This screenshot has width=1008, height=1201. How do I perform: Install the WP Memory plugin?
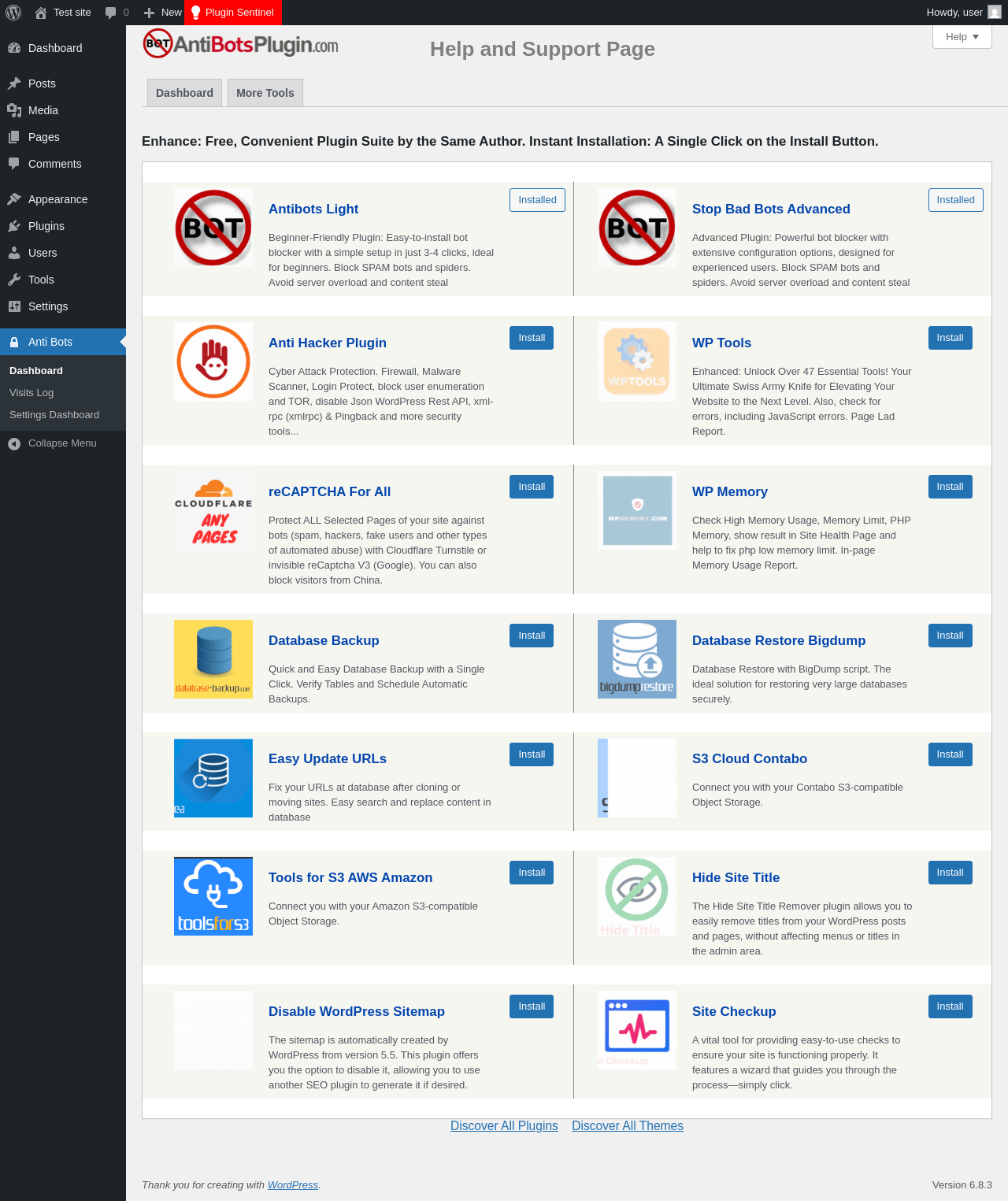click(951, 487)
